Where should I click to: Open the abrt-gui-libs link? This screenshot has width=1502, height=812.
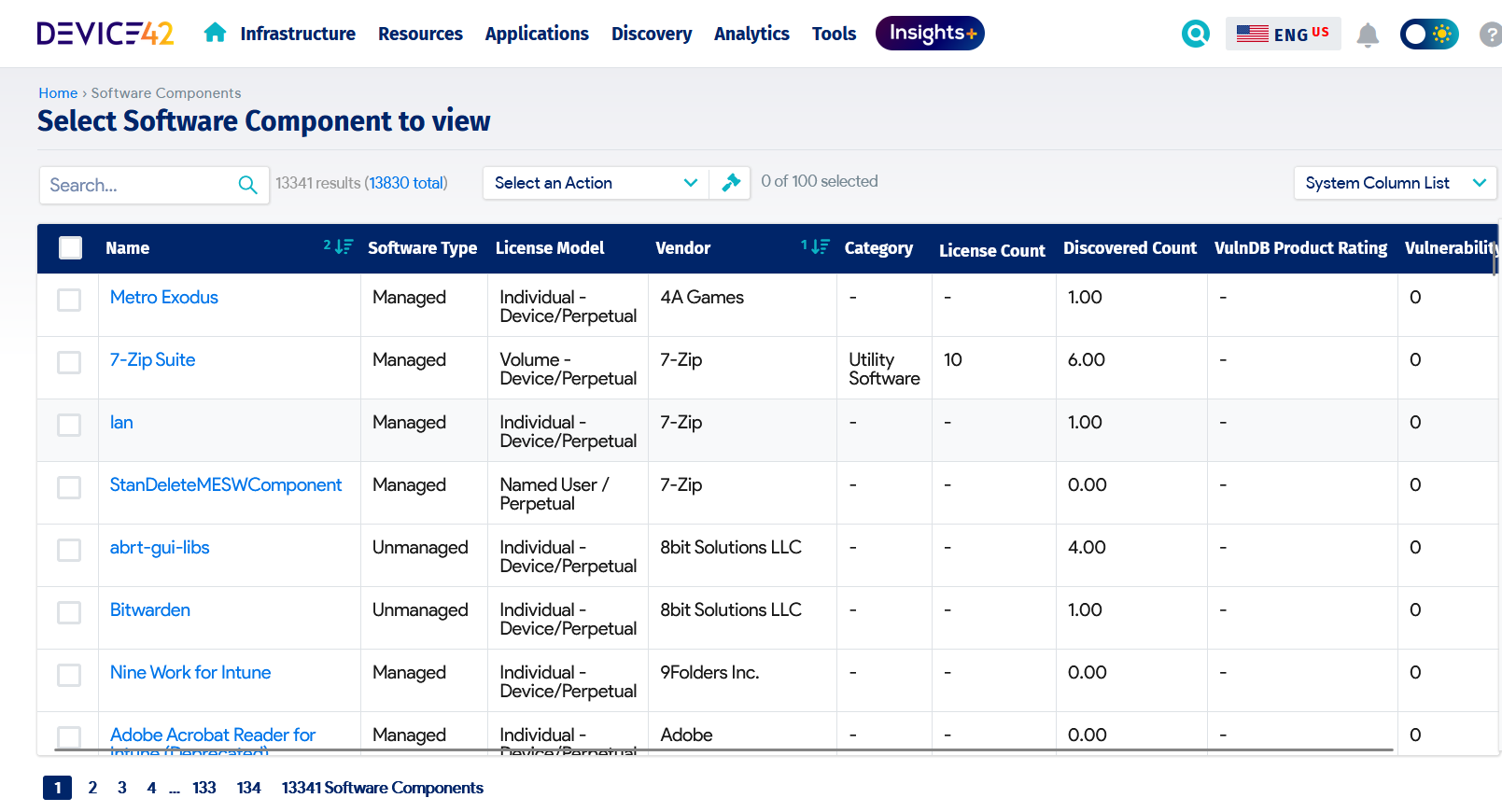(160, 547)
